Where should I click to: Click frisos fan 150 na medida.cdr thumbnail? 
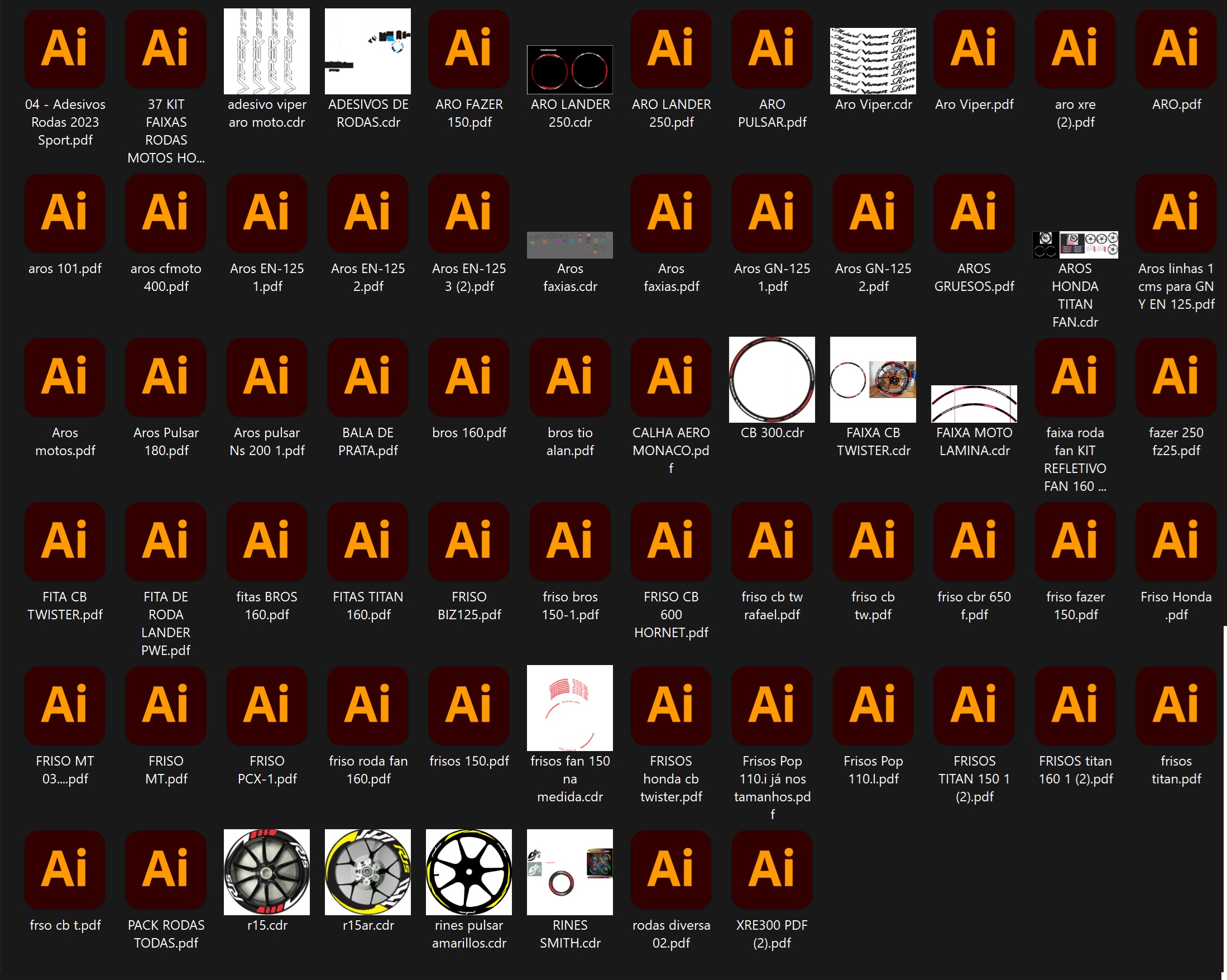point(569,708)
